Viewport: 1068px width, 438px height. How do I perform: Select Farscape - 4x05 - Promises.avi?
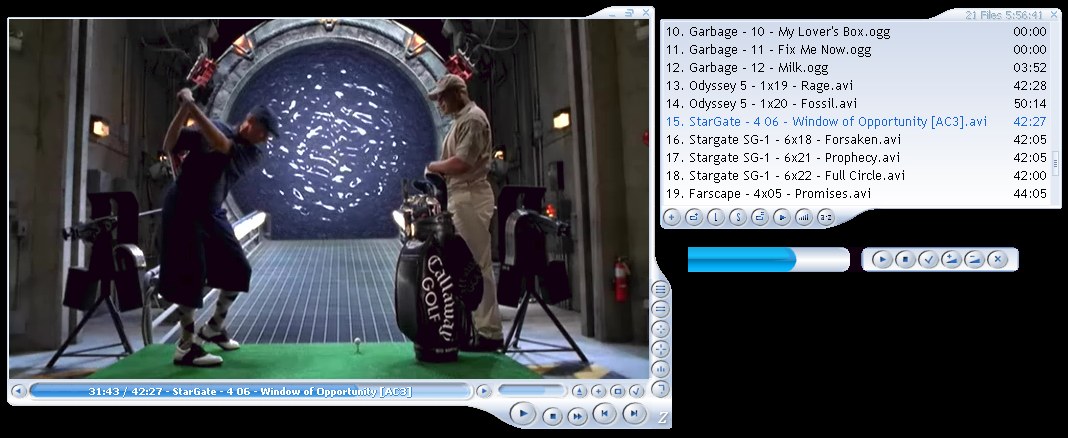click(x=856, y=194)
